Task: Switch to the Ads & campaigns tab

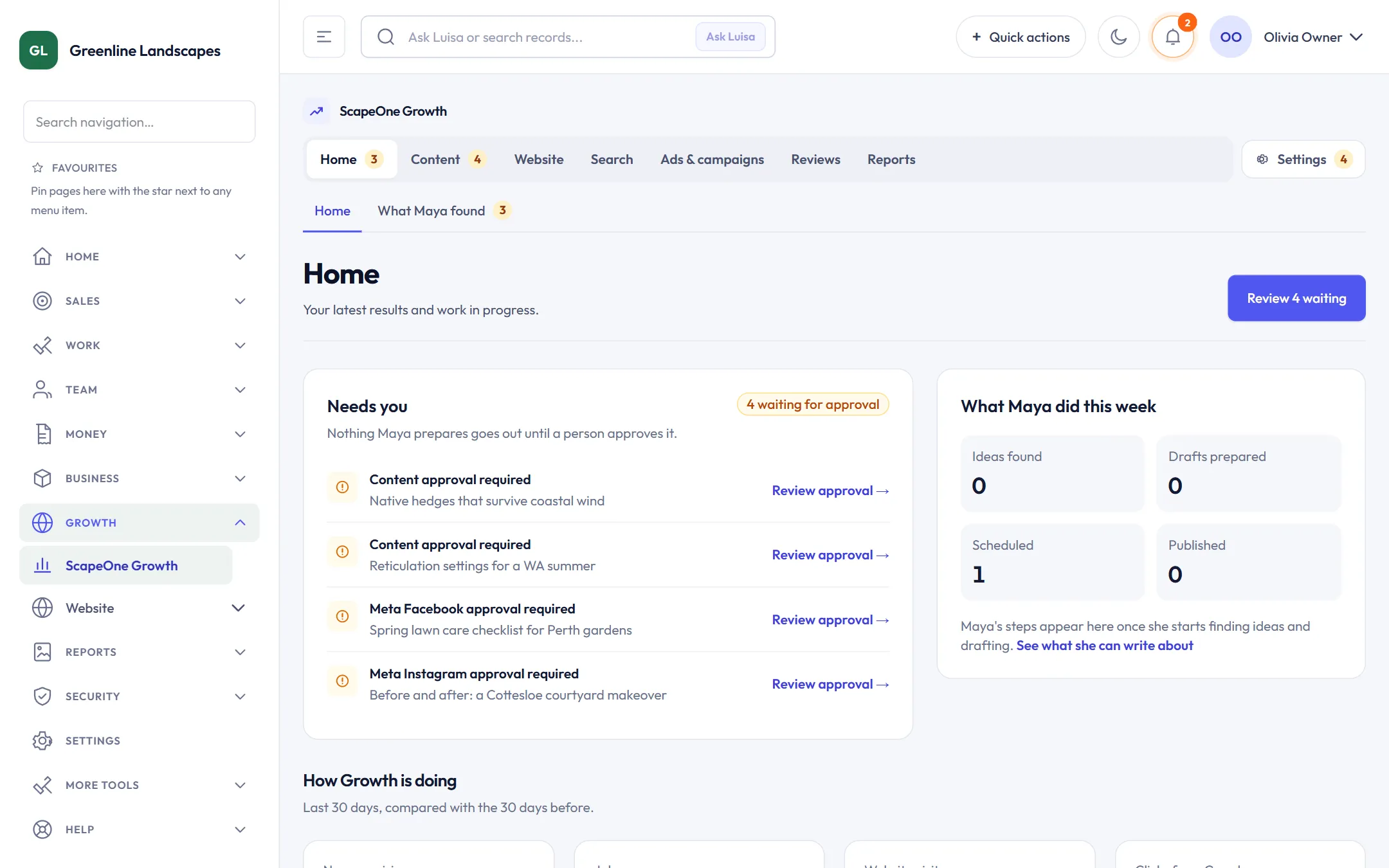Action: (712, 159)
